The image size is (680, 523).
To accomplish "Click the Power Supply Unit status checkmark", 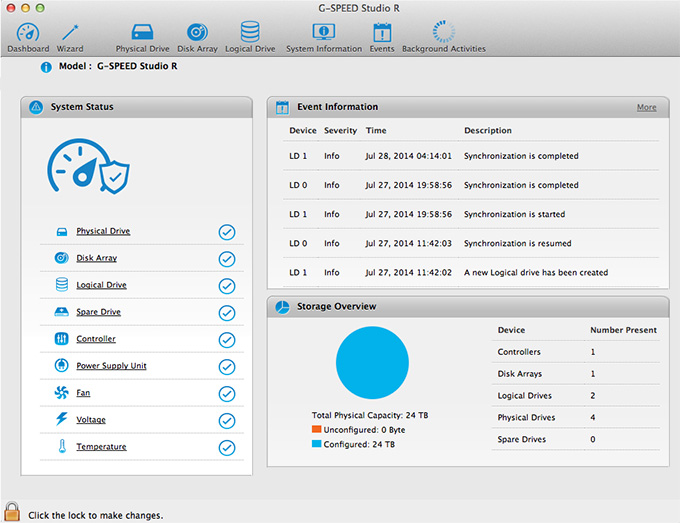I will click(227, 367).
